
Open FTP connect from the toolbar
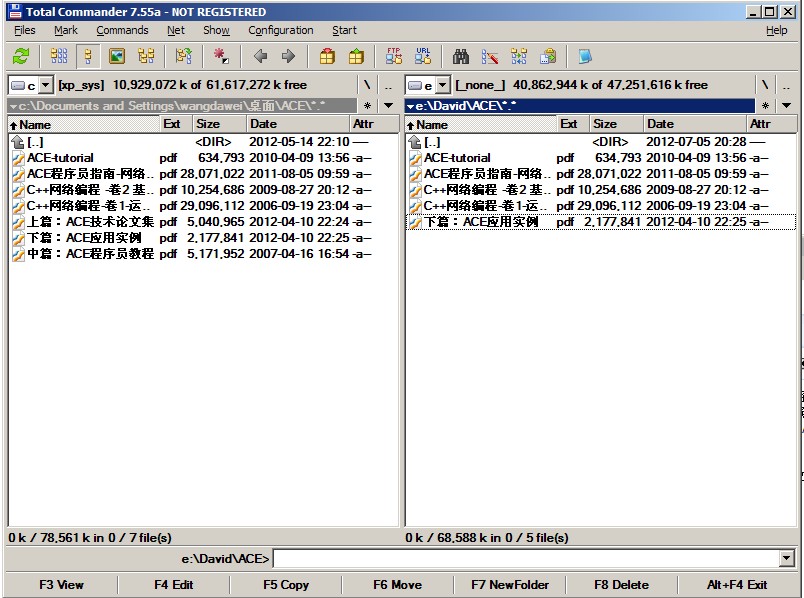(394, 57)
